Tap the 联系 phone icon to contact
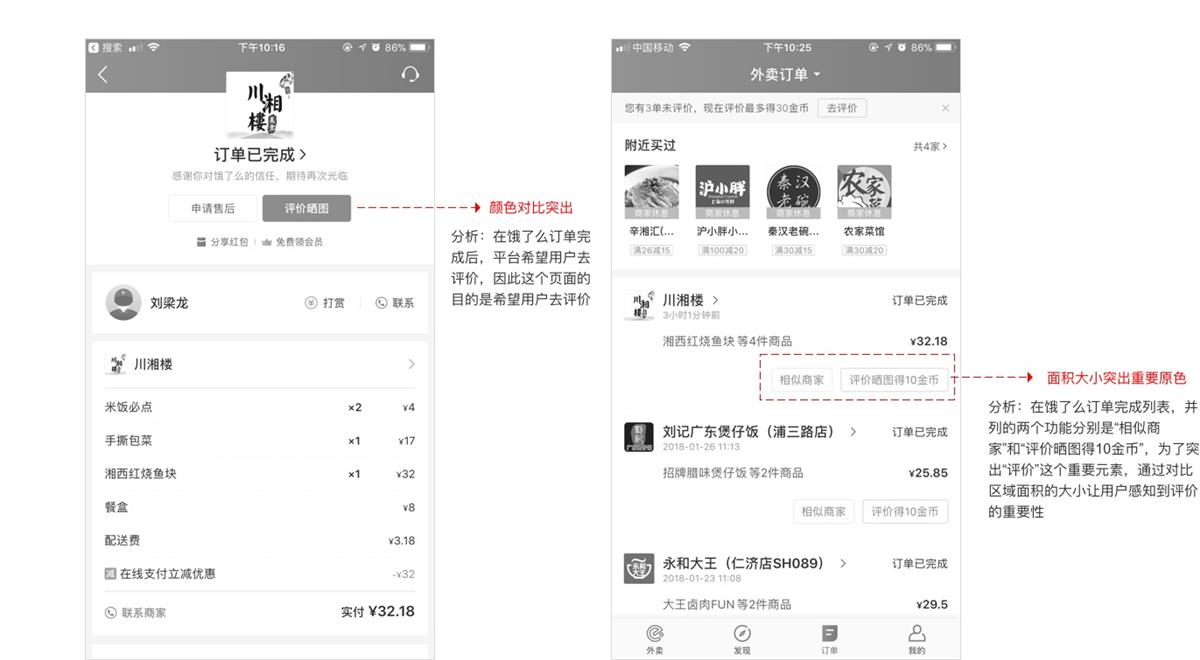 [381, 301]
